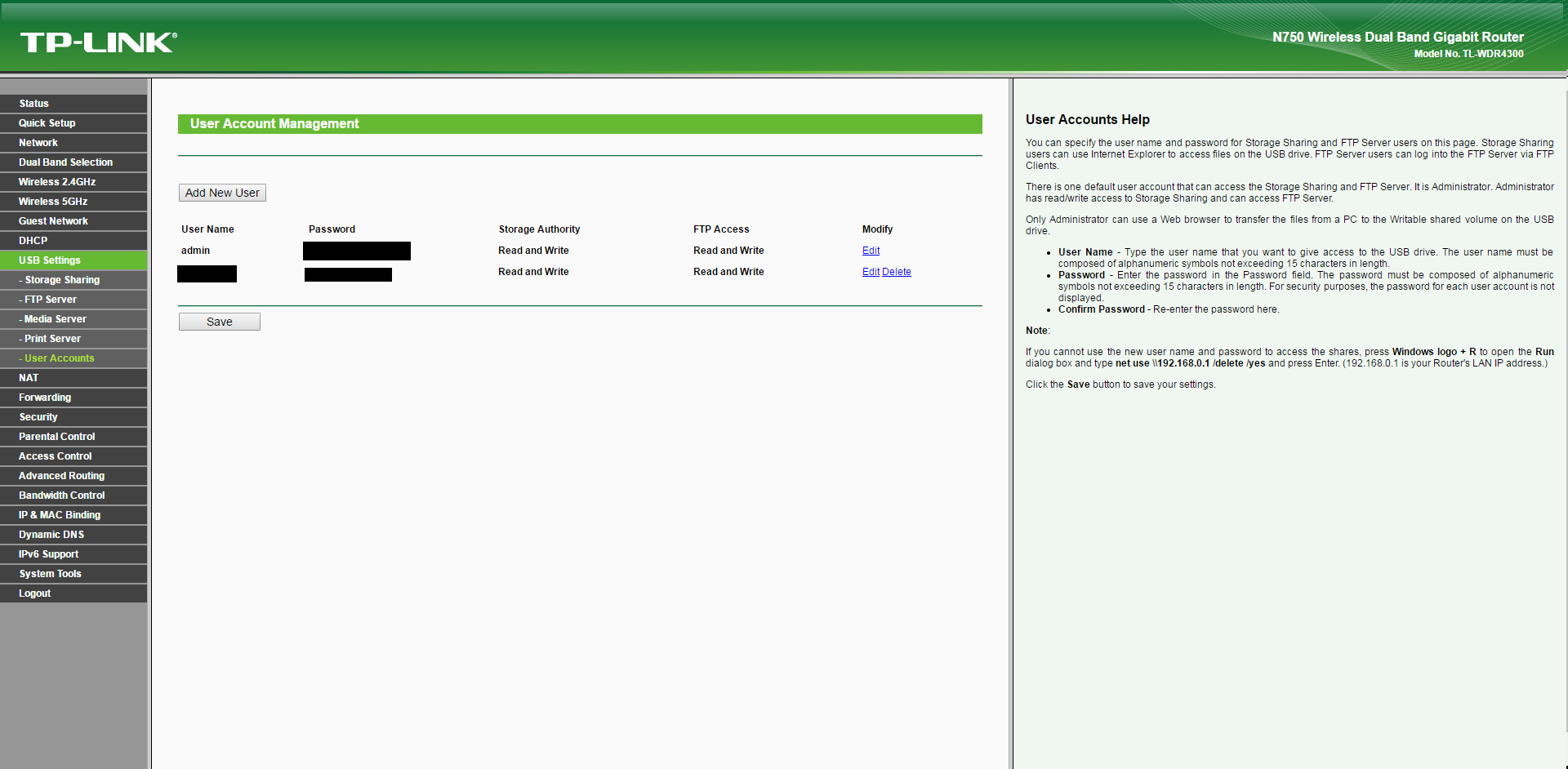This screenshot has width=1568, height=769.
Task: Open Dual Band Selection
Action: (x=73, y=162)
